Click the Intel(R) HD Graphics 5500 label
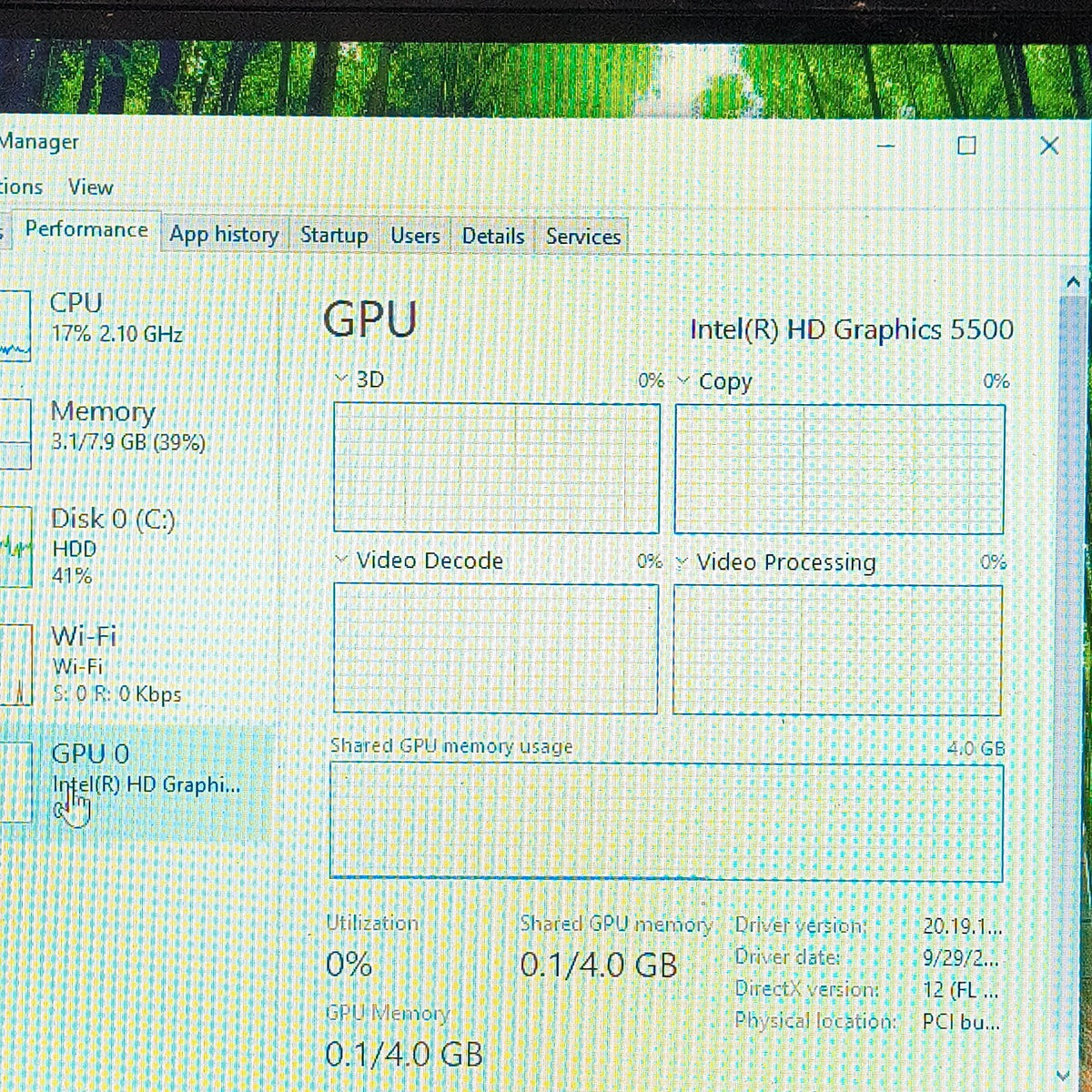The image size is (1092, 1092). coord(852,329)
